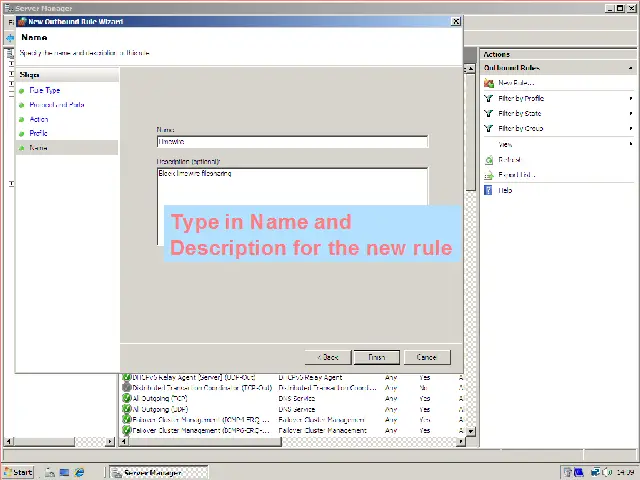Image resolution: width=640 pixels, height=480 pixels.
Task: Click gray icon of Distributed Transaction Coordinator rule
Action: (127, 387)
